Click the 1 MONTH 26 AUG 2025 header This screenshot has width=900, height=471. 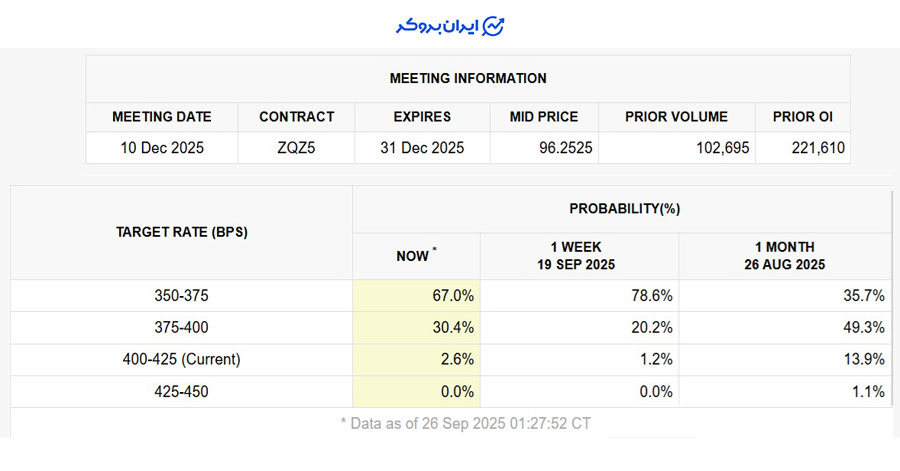pyautogui.click(x=784, y=256)
